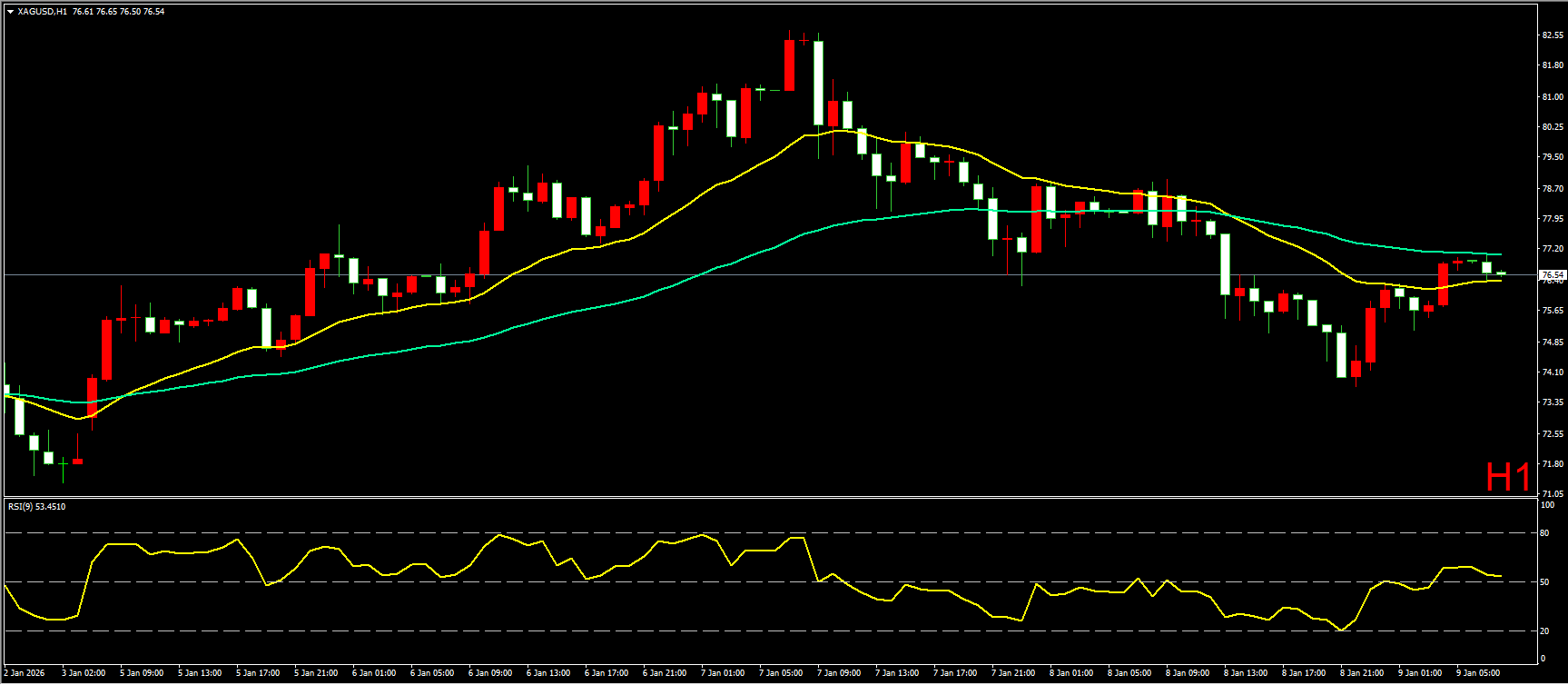This screenshot has width=1568, height=685.
Task: Click the RSI line's lowest dip near level 20
Action: (x=1341, y=630)
